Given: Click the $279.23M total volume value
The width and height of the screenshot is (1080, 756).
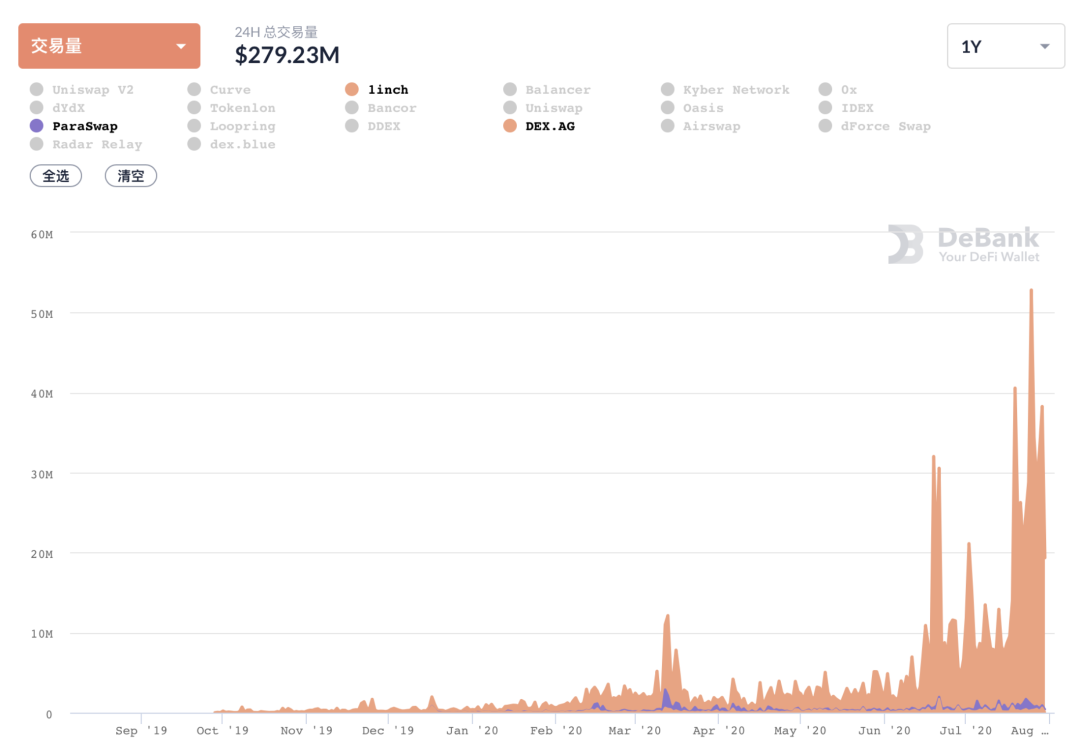Looking at the screenshot, I should 287,55.
